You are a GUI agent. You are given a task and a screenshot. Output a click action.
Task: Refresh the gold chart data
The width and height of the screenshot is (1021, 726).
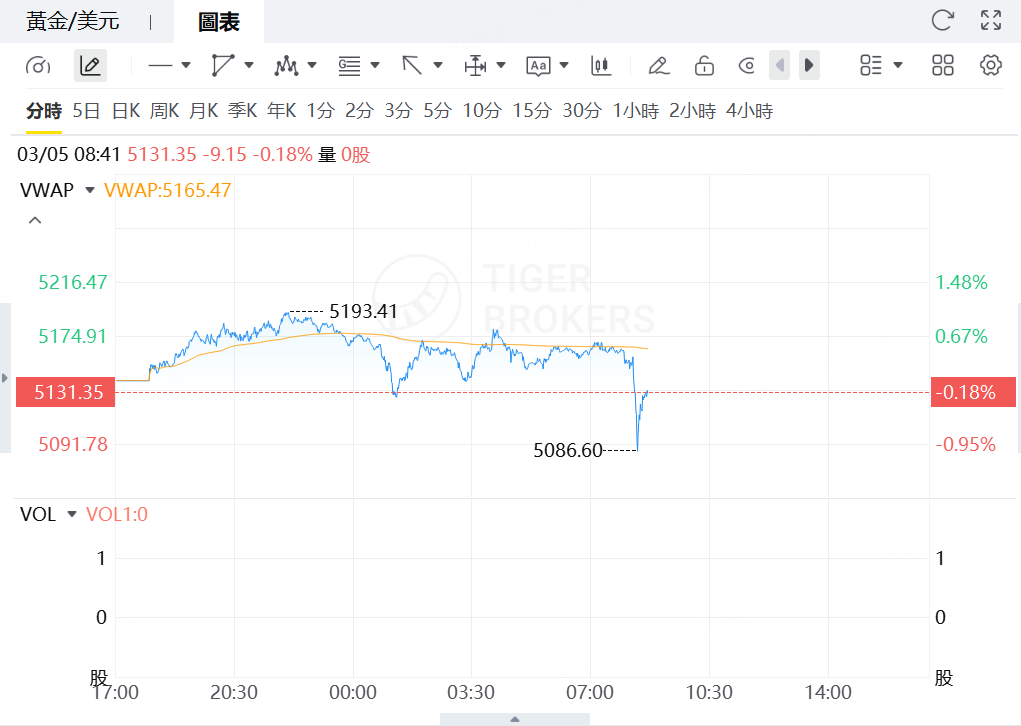click(x=942, y=20)
